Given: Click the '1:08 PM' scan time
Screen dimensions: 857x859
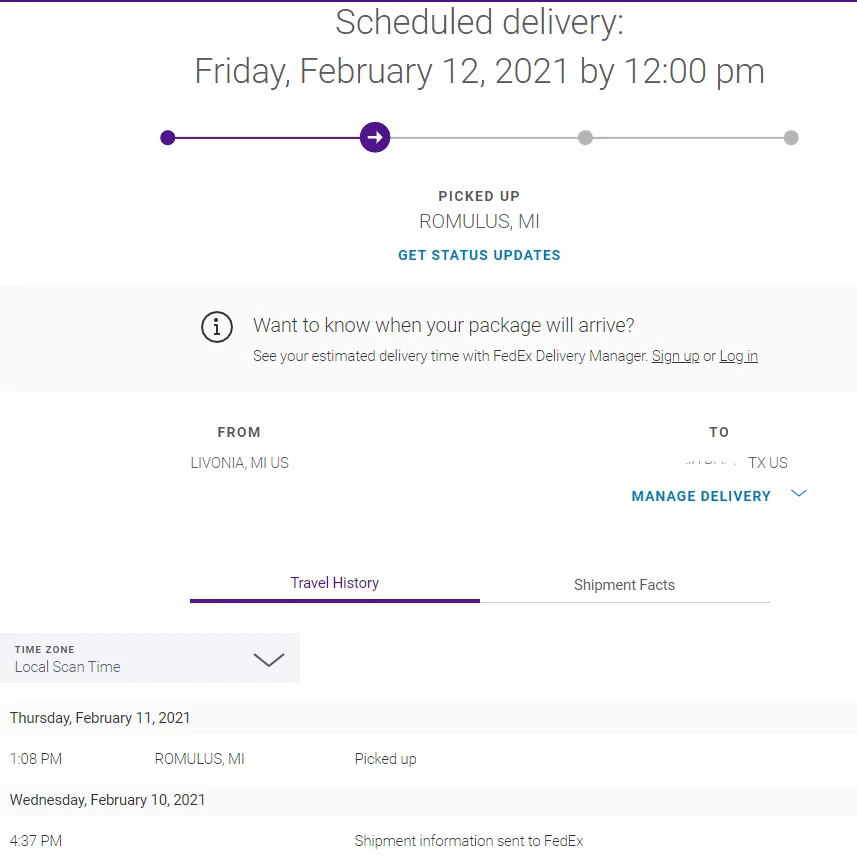Looking at the screenshot, I should click(36, 759).
